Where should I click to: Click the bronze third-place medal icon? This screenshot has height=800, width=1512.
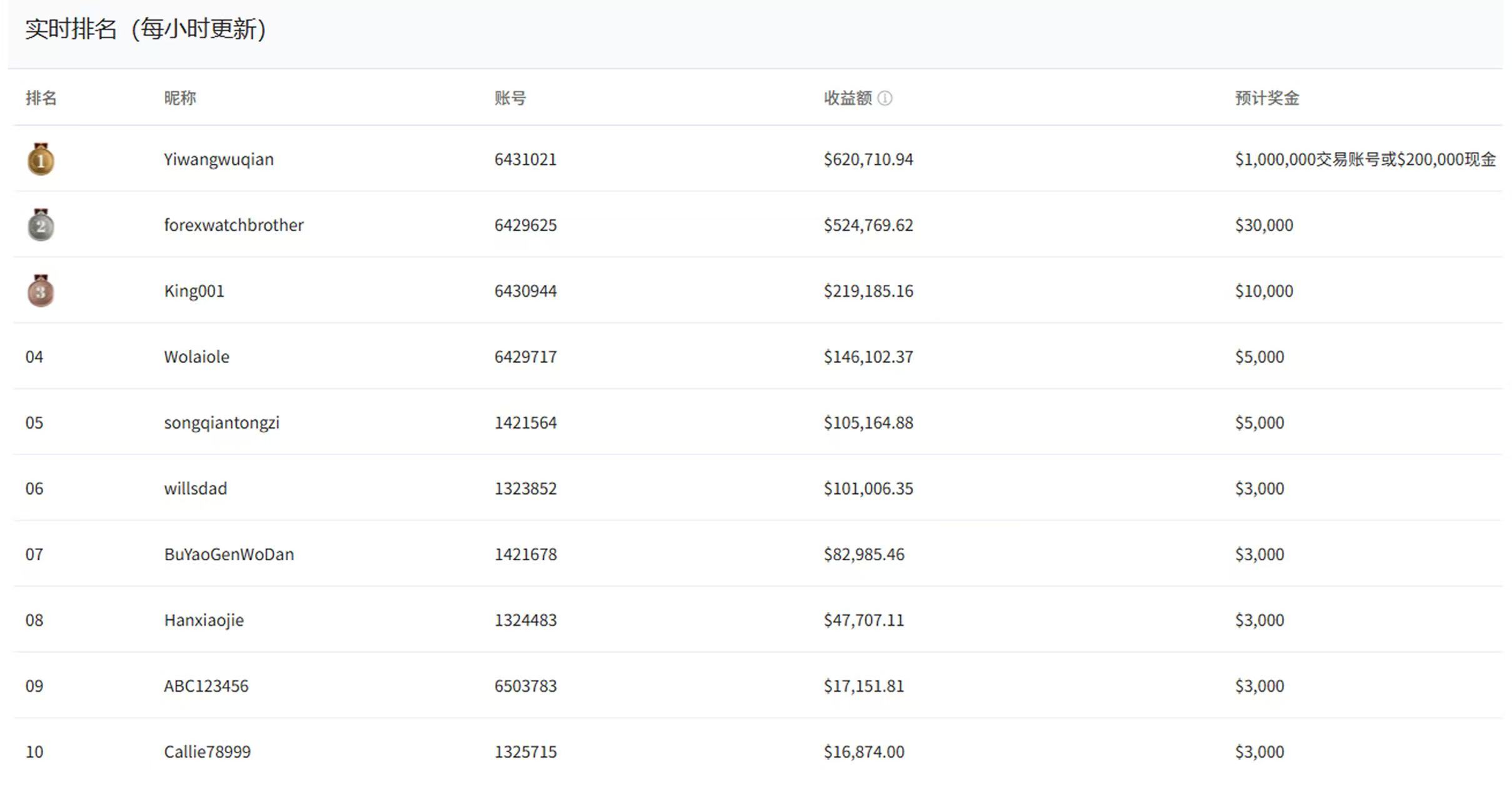41,291
